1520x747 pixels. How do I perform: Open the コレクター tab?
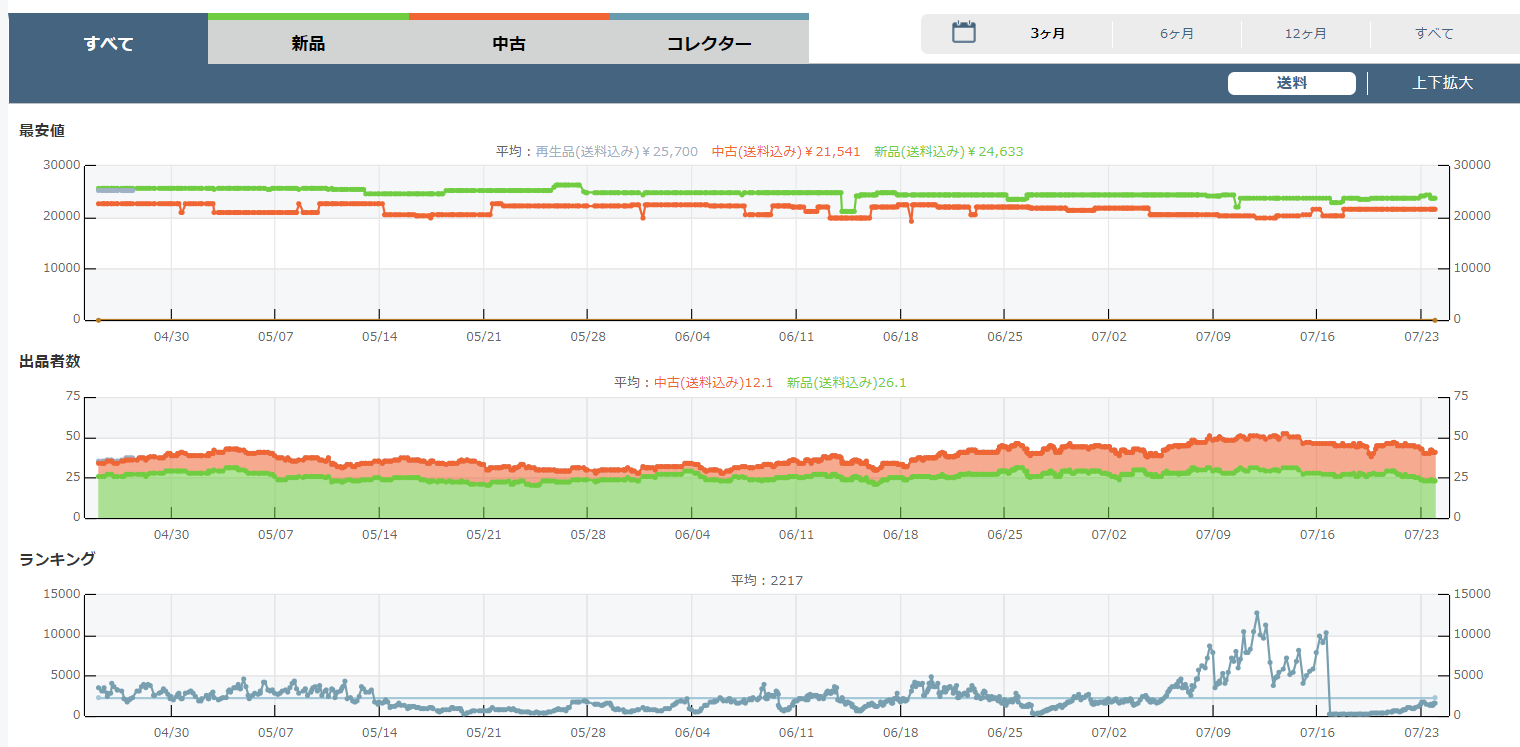[x=709, y=43]
